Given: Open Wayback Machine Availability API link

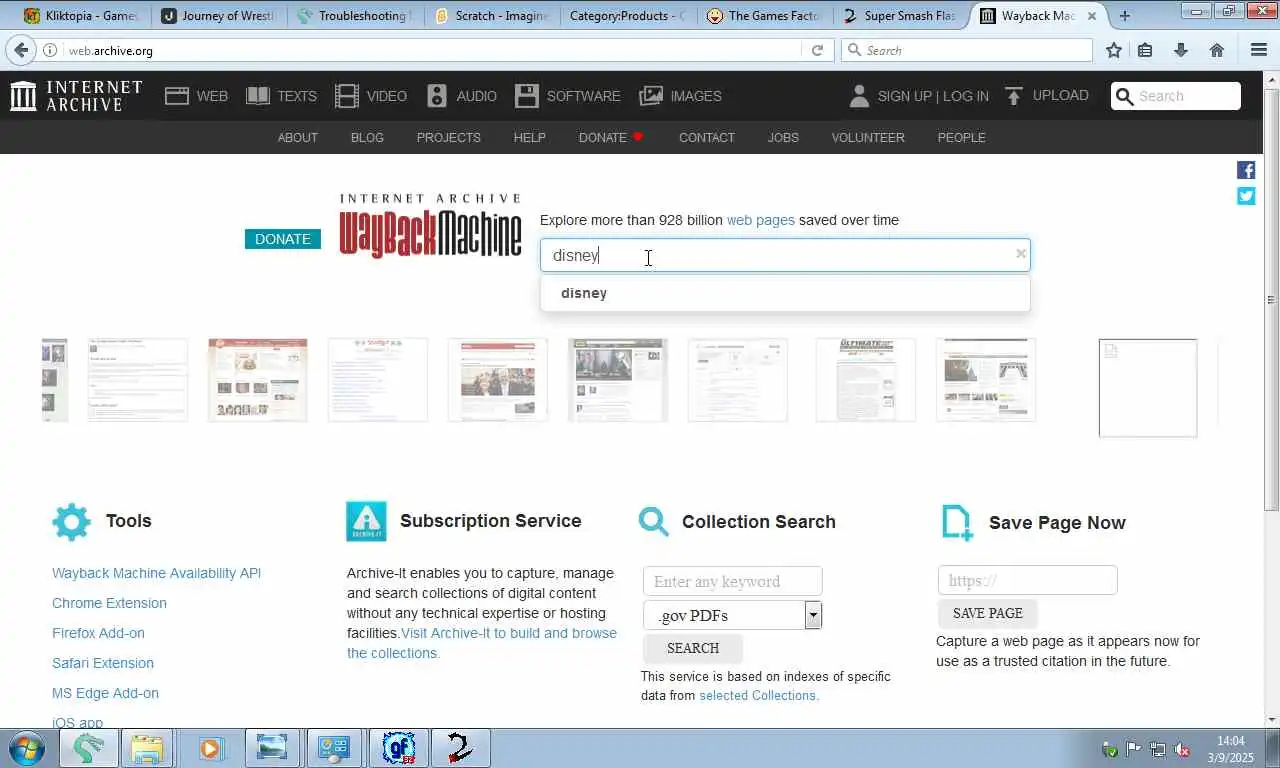Looking at the screenshot, I should 156,573.
